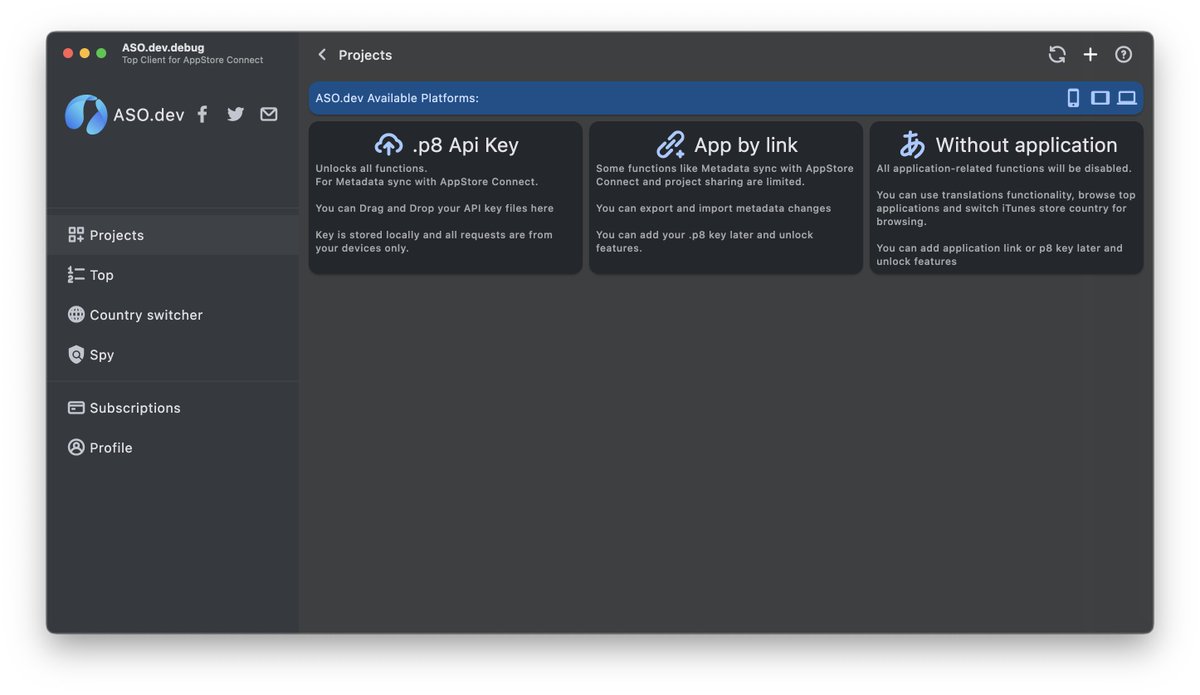Click the cloud upload icon
Image resolution: width=1200 pixels, height=695 pixels.
point(389,145)
